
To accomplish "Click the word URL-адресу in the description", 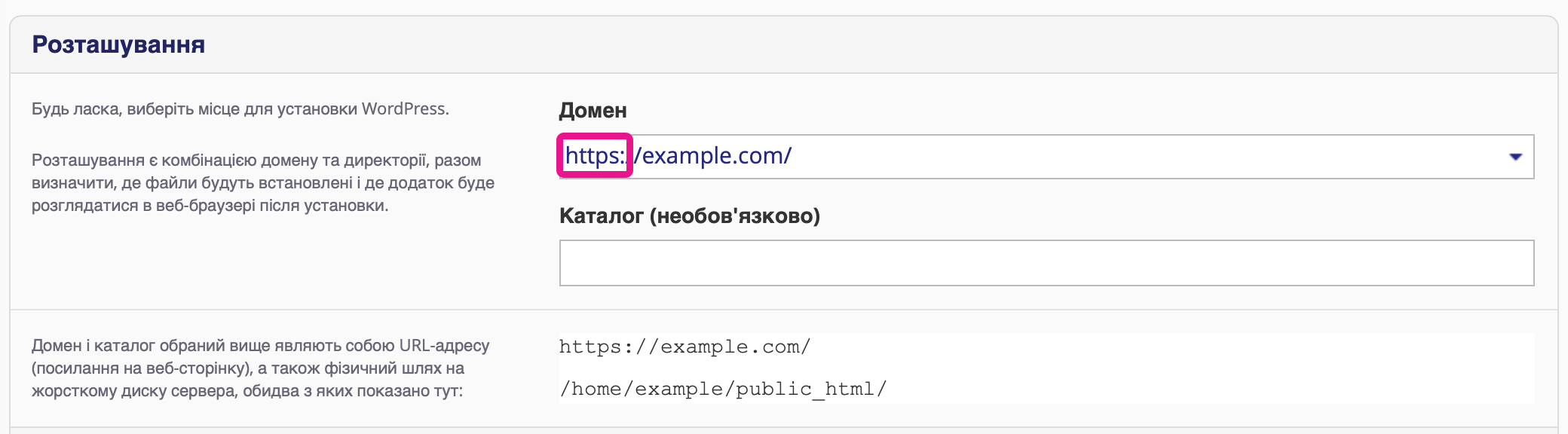I will [444, 346].
